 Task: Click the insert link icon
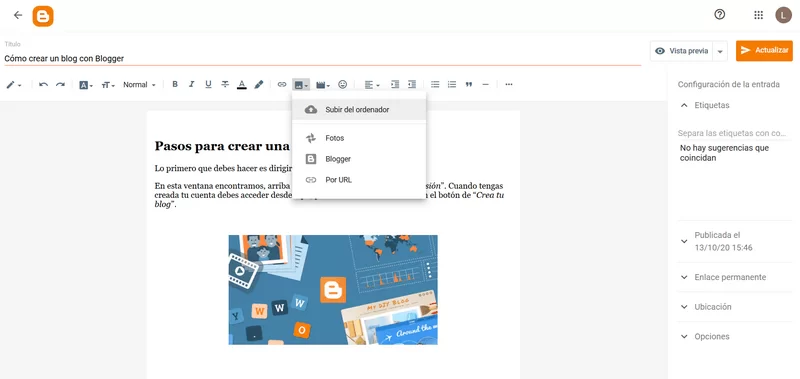[x=282, y=85]
